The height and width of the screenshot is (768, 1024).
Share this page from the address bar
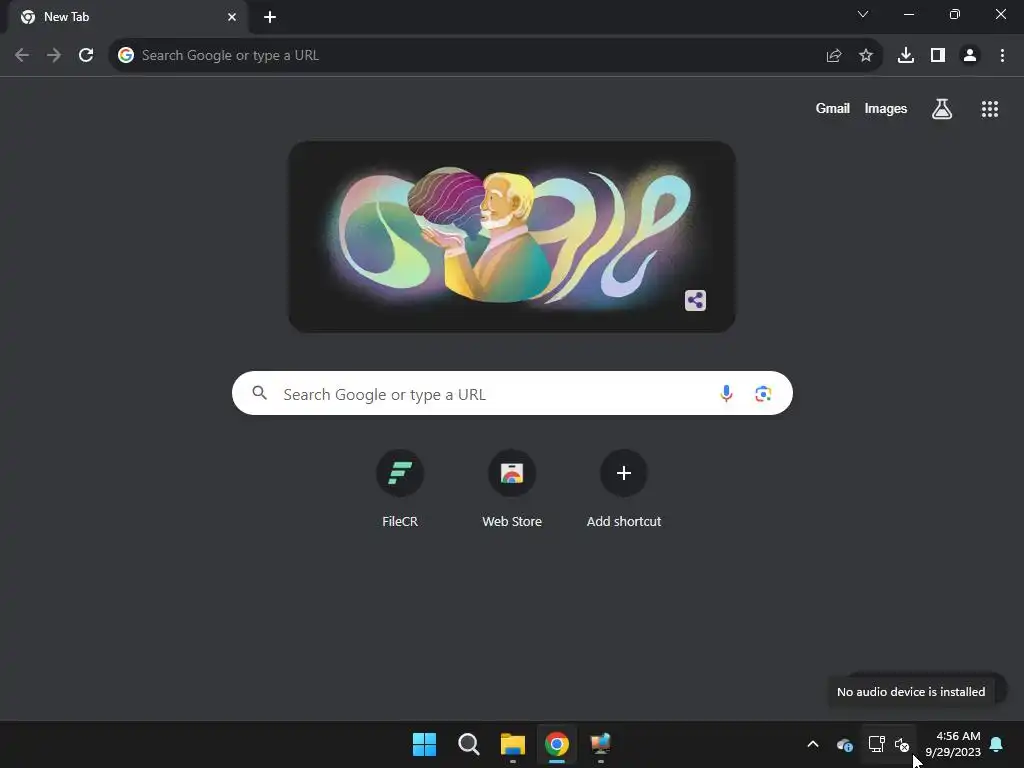[833, 56]
